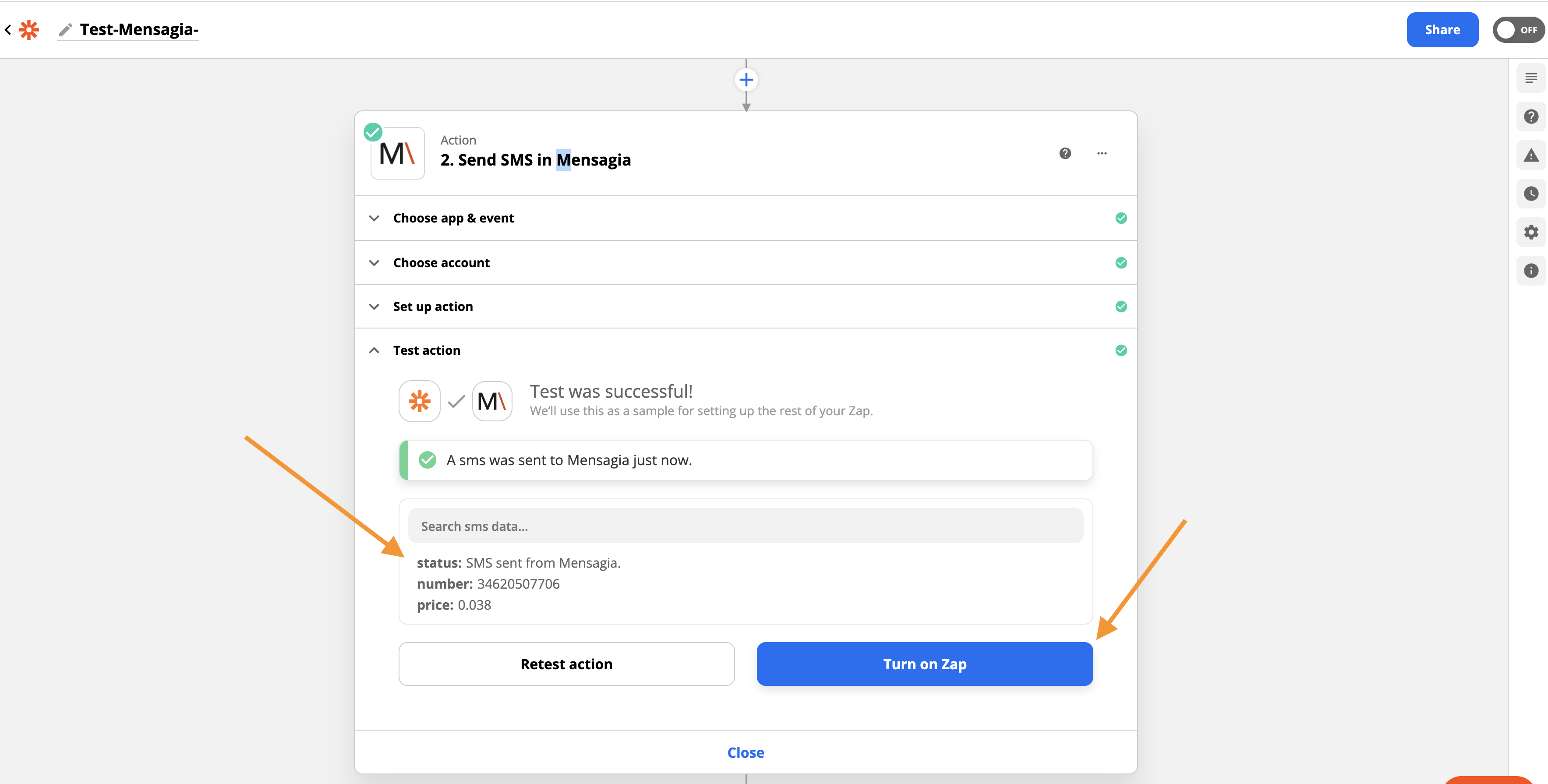Click the info icon in the sidebar
Viewport: 1548px width, 784px height.
point(1530,270)
